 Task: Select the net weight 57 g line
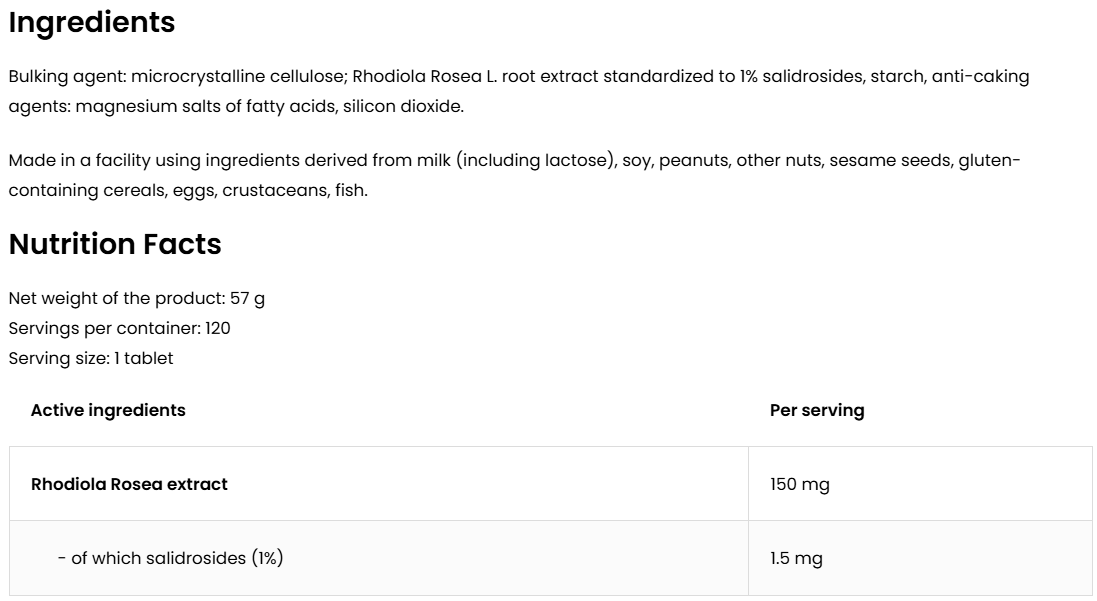[136, 298]
